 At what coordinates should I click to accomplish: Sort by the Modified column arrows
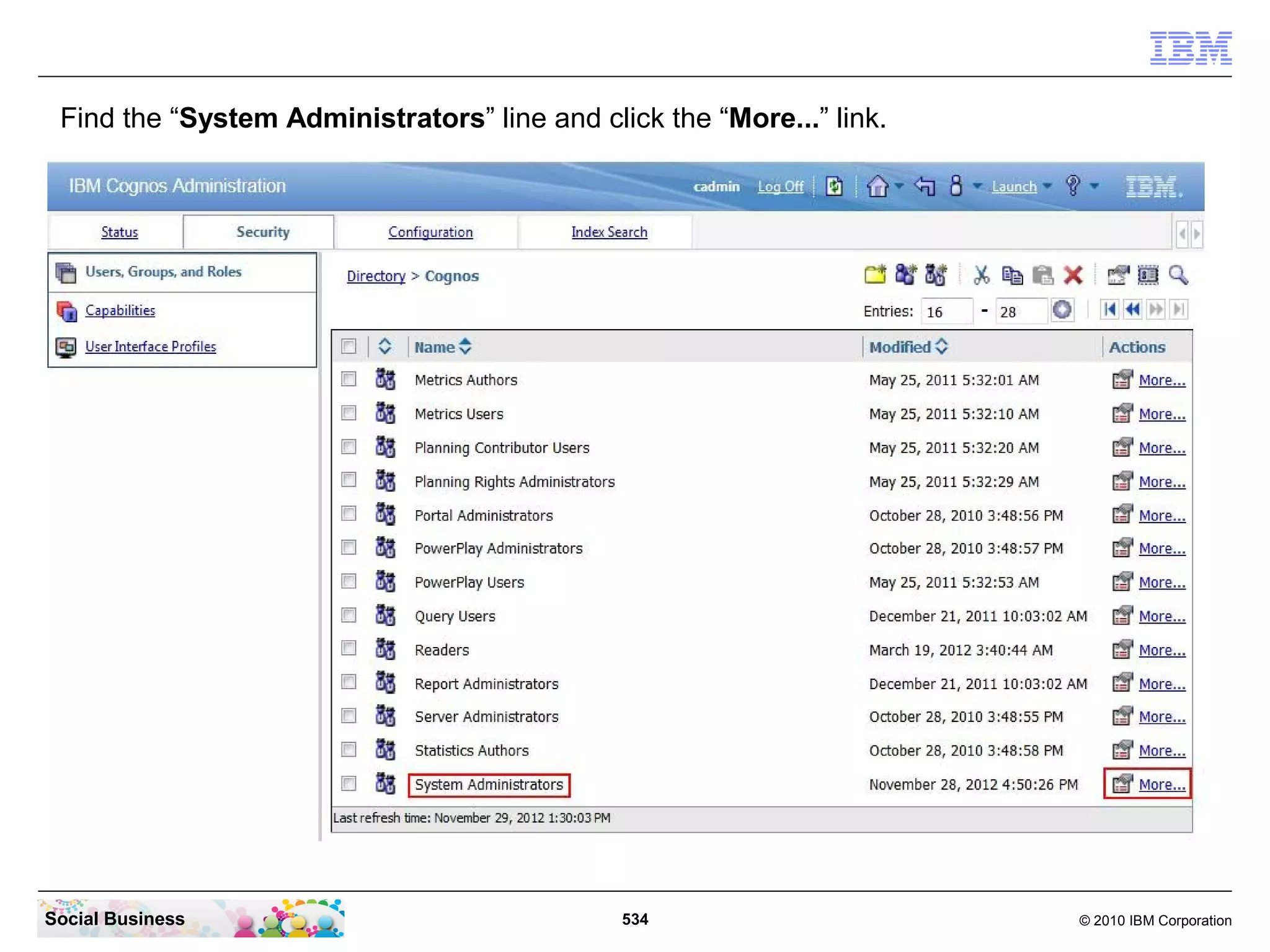(941, 346)
